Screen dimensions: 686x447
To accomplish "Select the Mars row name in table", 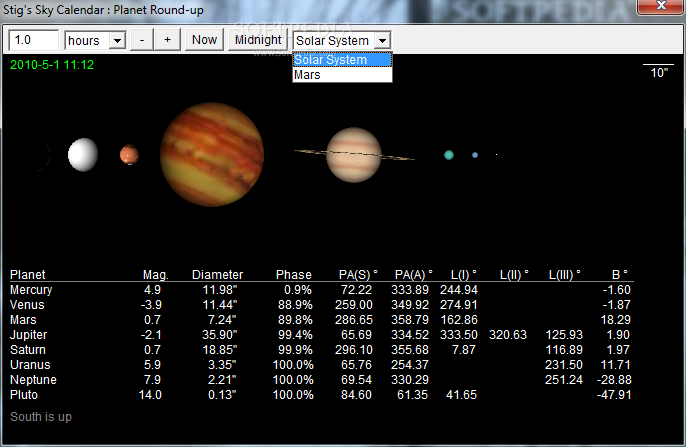I will (x=23, y=320).
